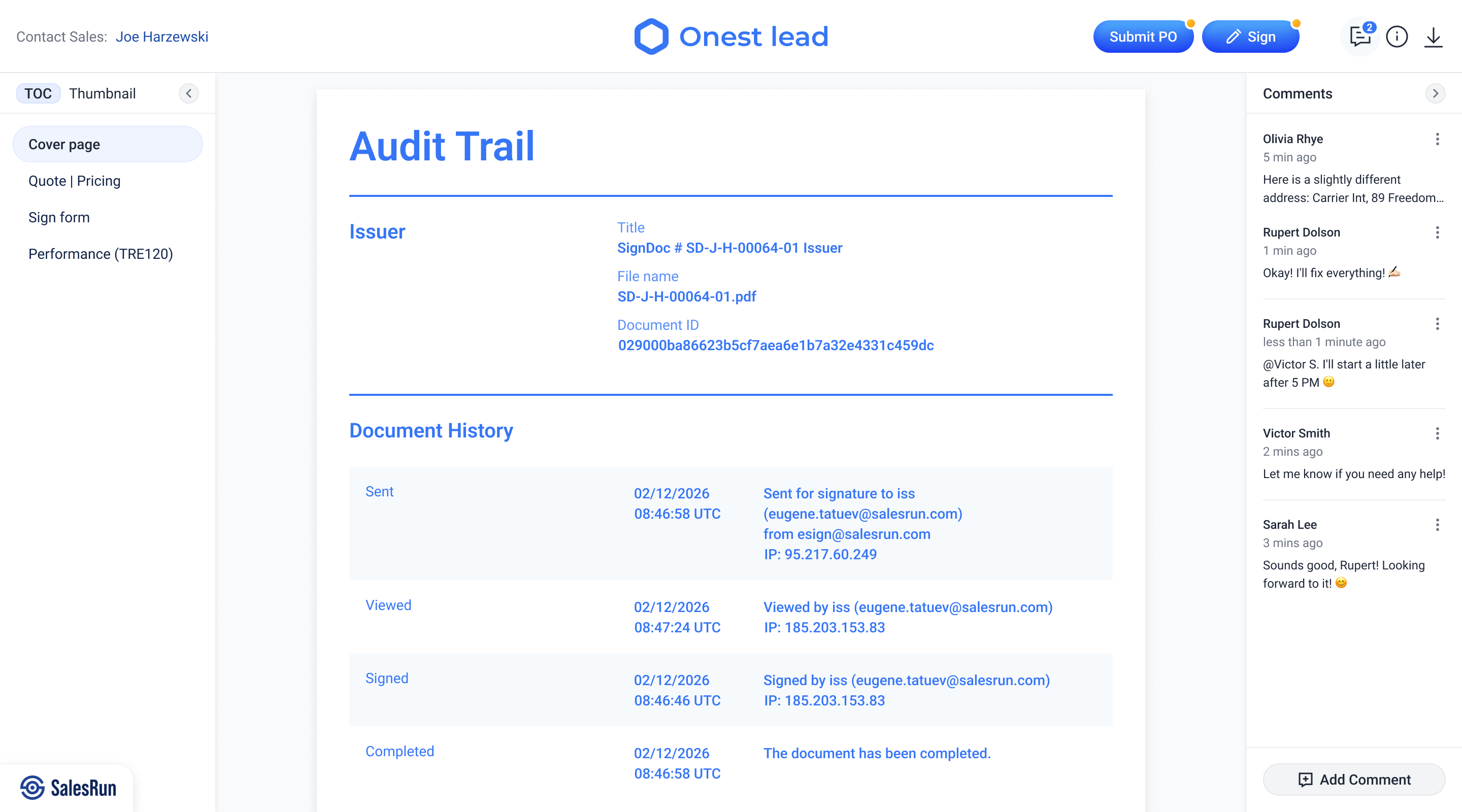Image resolution: width=1462 pixels, height=812 pixels.
Task: Select the Performance (TRE120) section
Action: pos(101,254)
